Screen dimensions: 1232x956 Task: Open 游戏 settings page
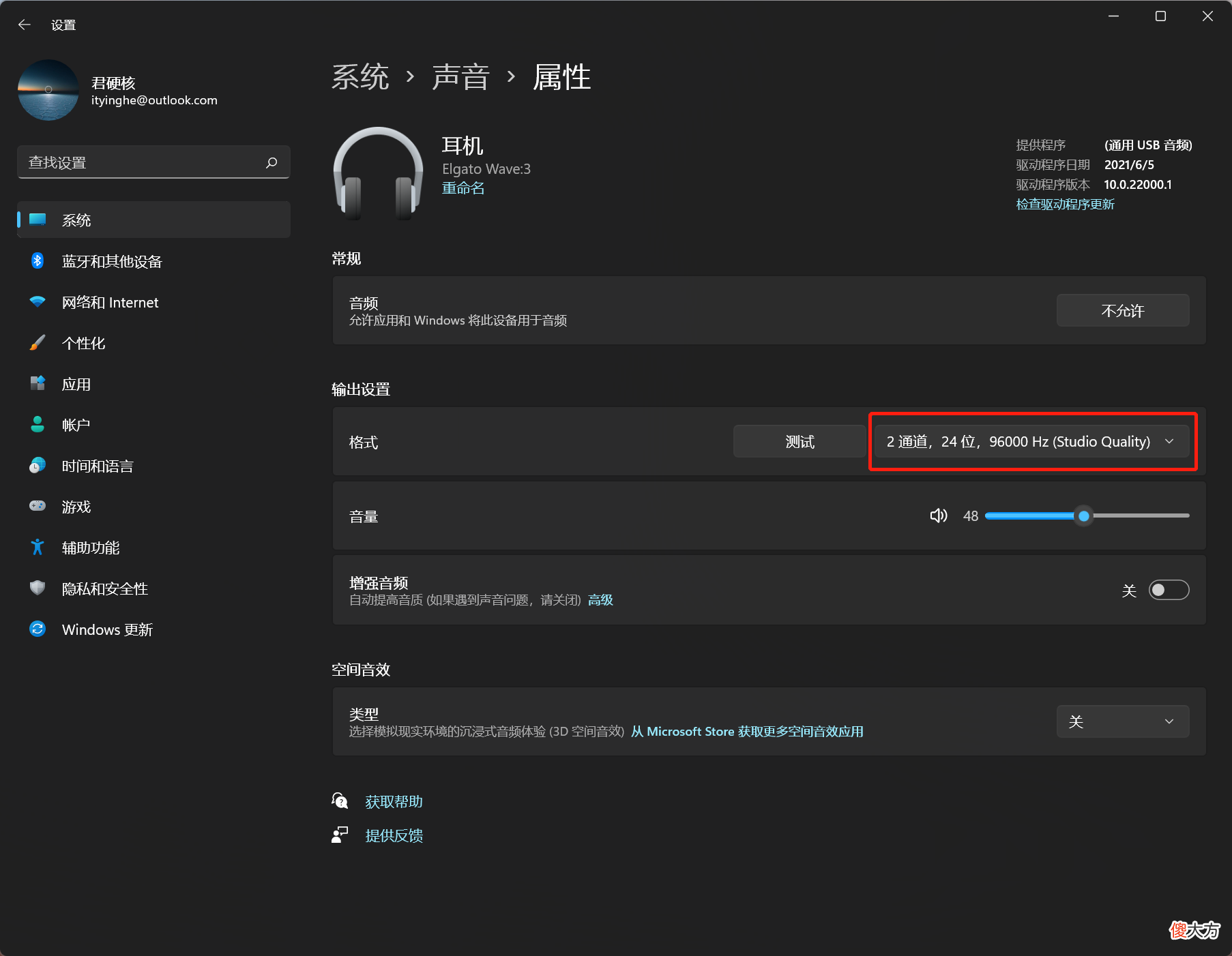click(154, 507)
